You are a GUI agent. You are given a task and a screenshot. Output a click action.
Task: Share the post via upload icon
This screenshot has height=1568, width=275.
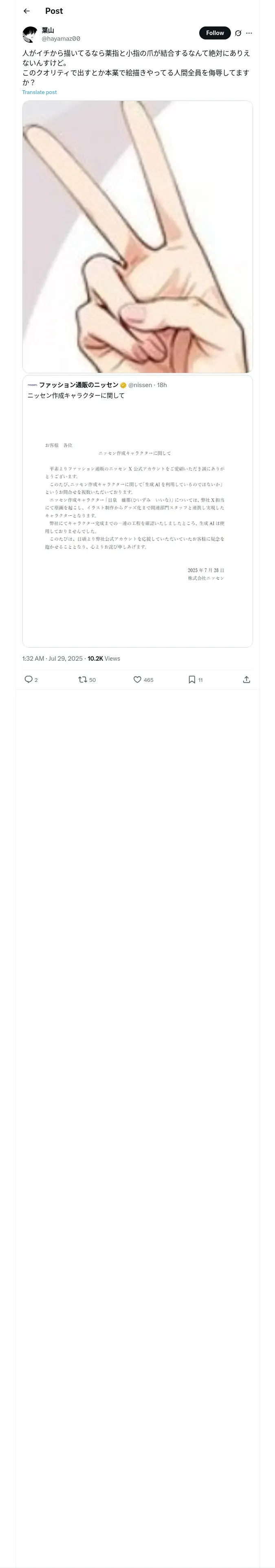[x=246, y=679]
